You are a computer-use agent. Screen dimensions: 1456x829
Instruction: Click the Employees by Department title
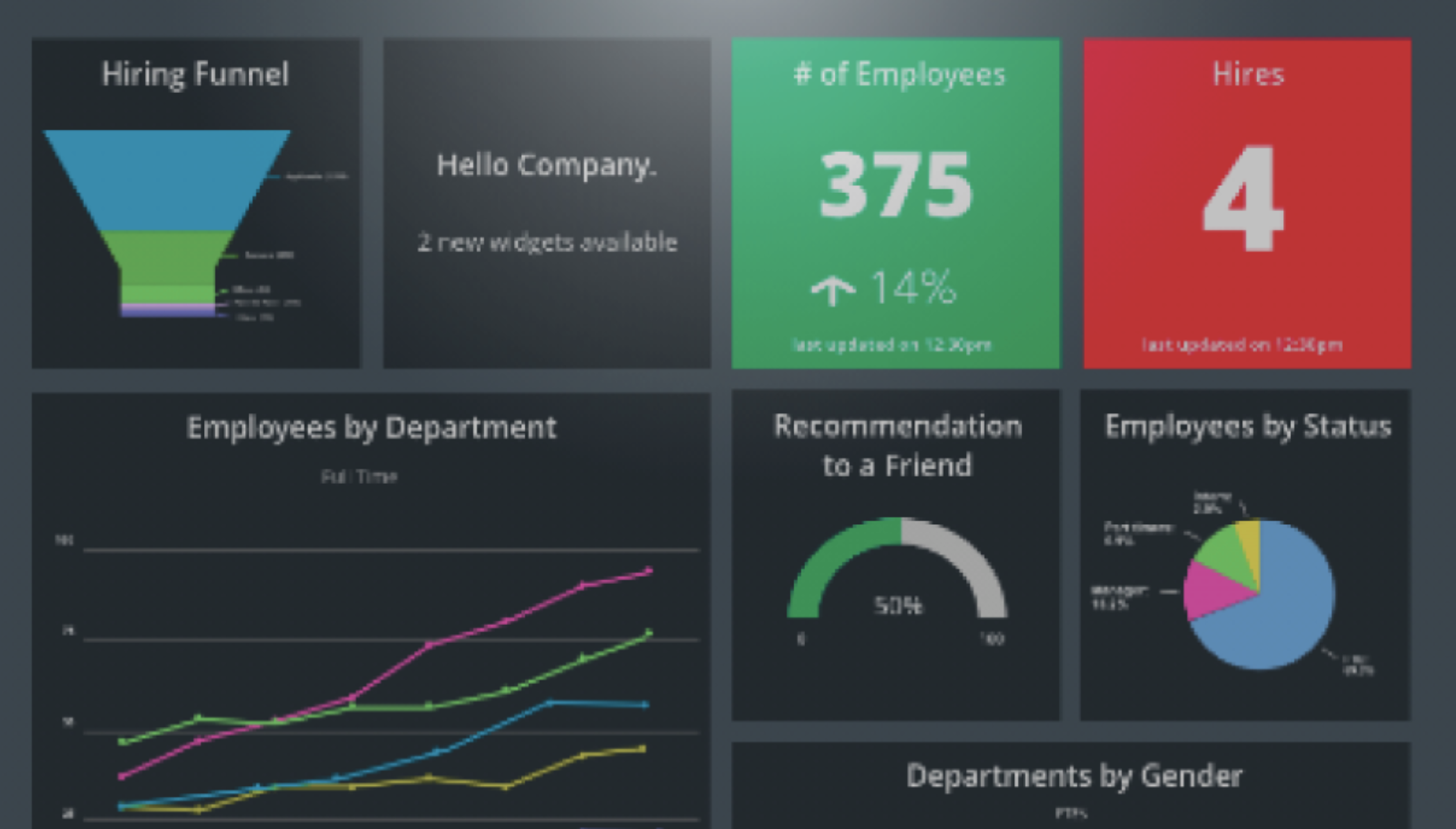[x=371, y=427]
